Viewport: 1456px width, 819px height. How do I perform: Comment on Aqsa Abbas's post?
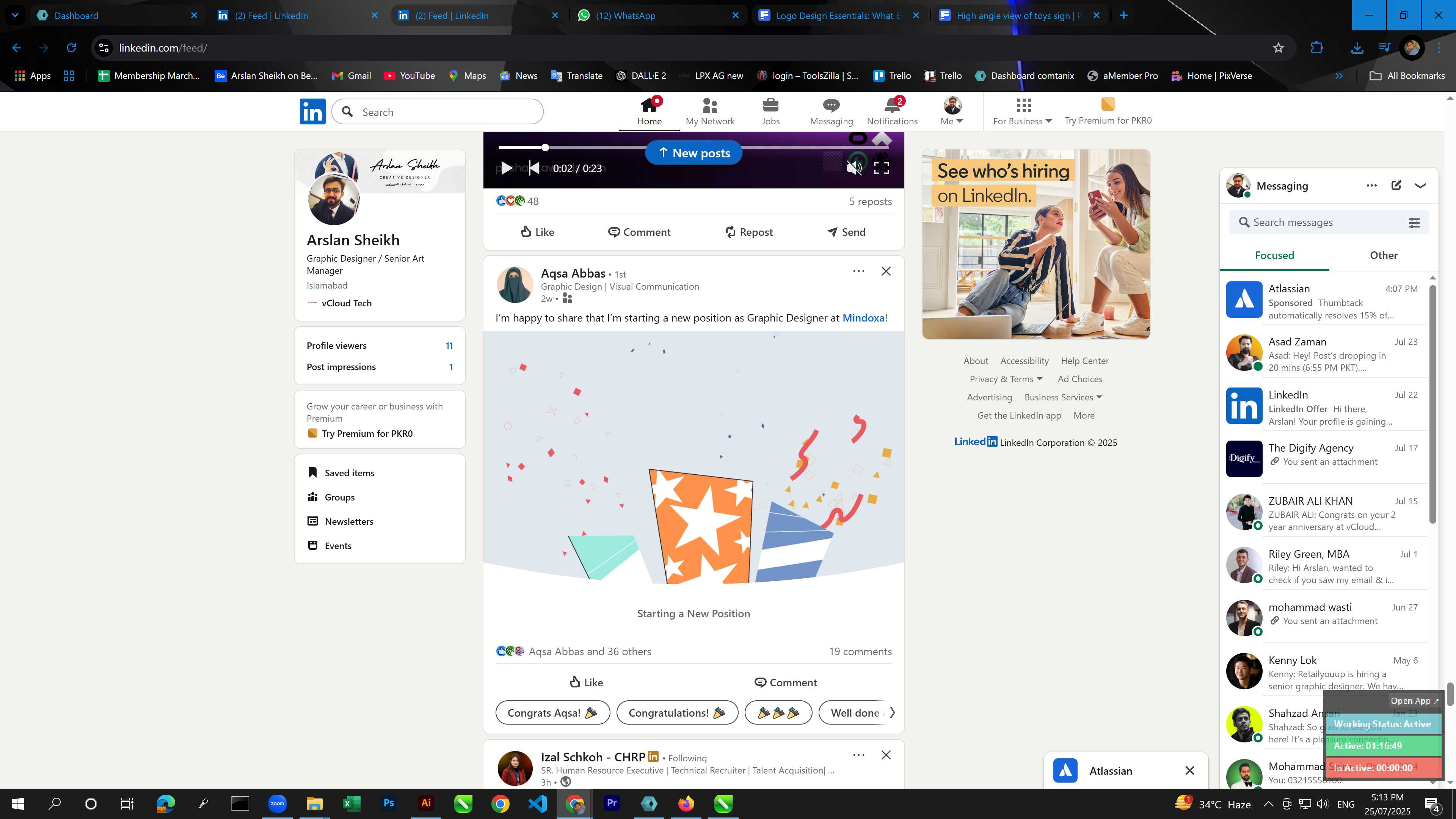click(x=786, y=682)
